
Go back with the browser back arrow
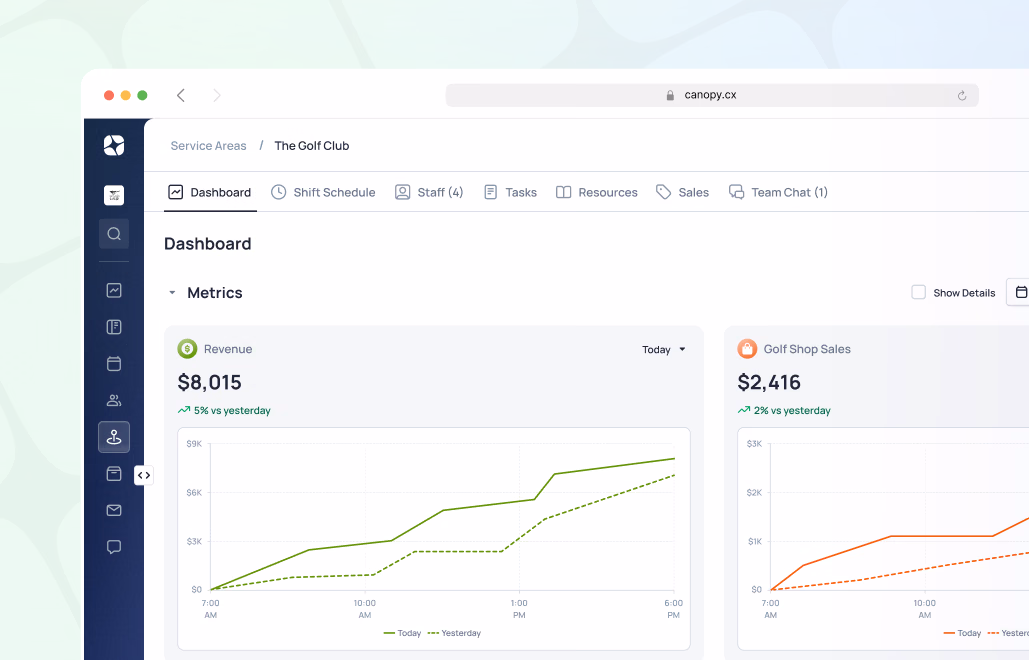180,95
